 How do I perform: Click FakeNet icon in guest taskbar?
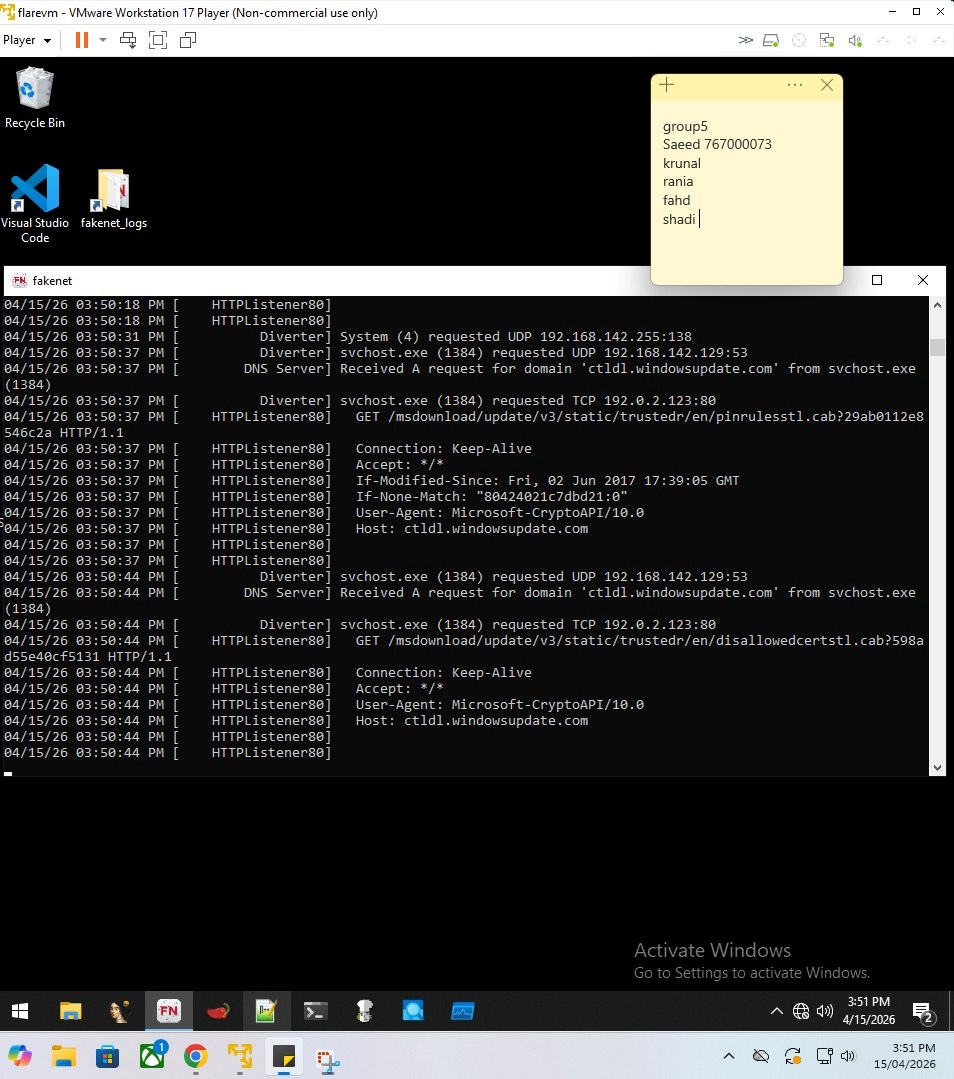[167, 1011]
